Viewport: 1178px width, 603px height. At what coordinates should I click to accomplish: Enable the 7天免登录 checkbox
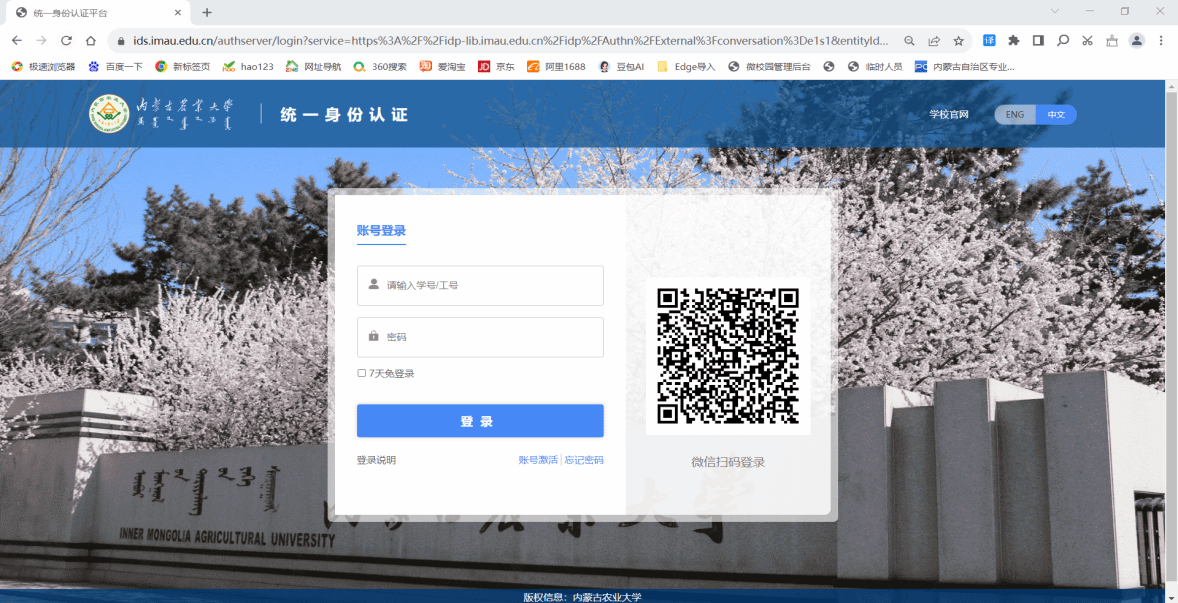[361, 373]
